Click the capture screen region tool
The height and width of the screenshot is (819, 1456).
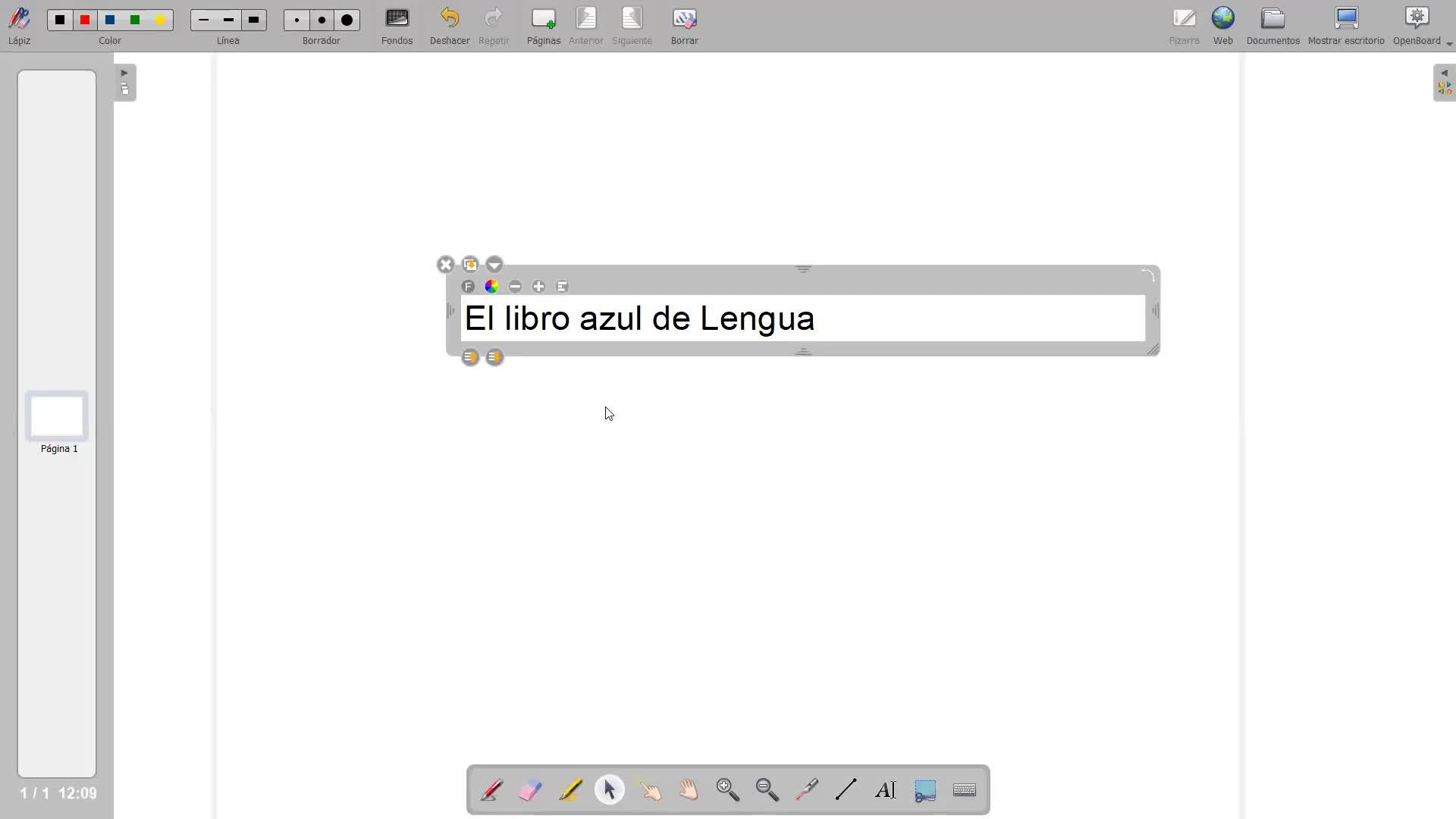point(925,790)
